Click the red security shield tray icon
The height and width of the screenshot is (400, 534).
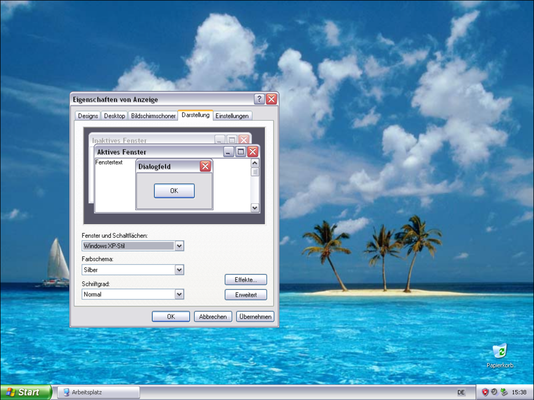pos(485,392)
